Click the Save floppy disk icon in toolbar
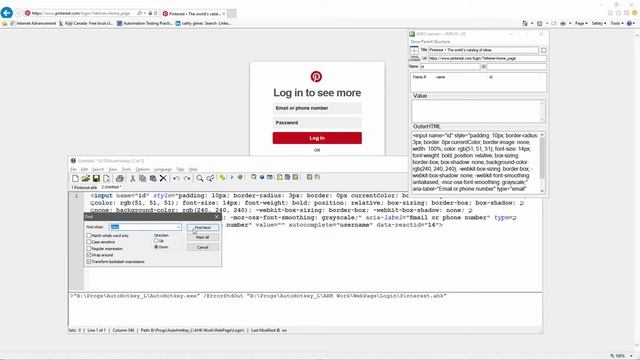 [x=96, y=178]
